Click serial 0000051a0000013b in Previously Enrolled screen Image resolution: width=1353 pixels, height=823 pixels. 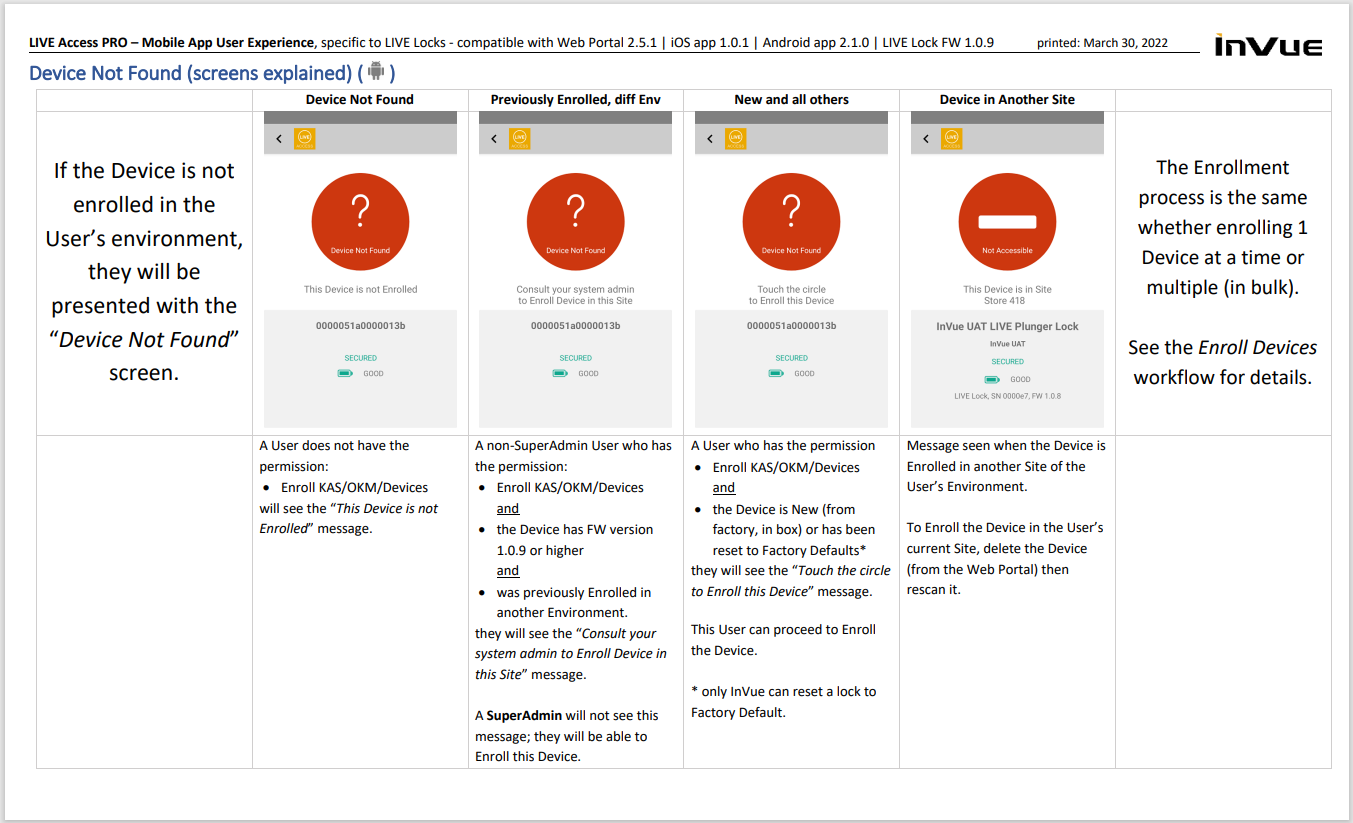click(576, 326)
